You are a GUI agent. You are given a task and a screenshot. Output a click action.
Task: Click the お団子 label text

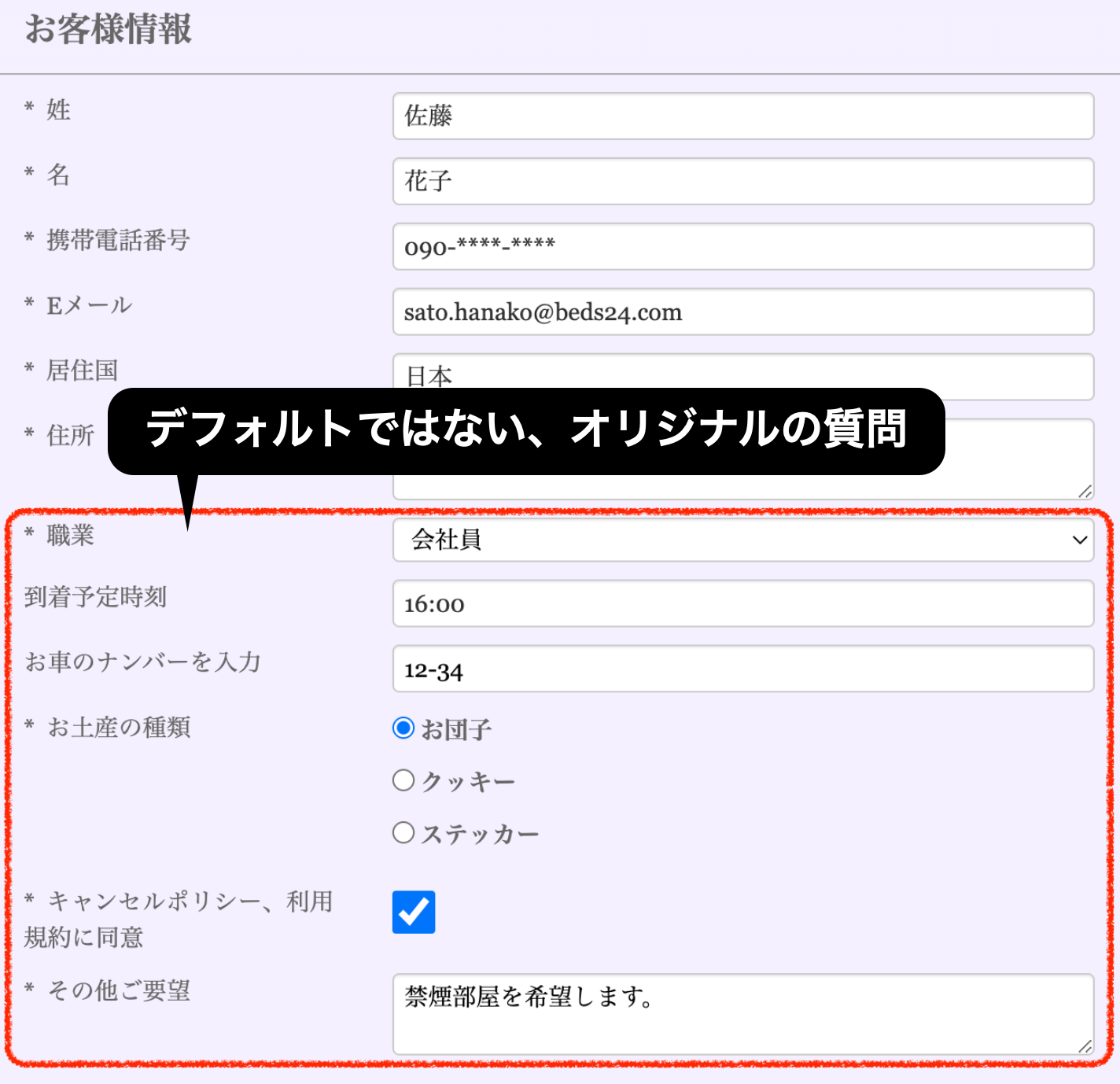point(456,730)
